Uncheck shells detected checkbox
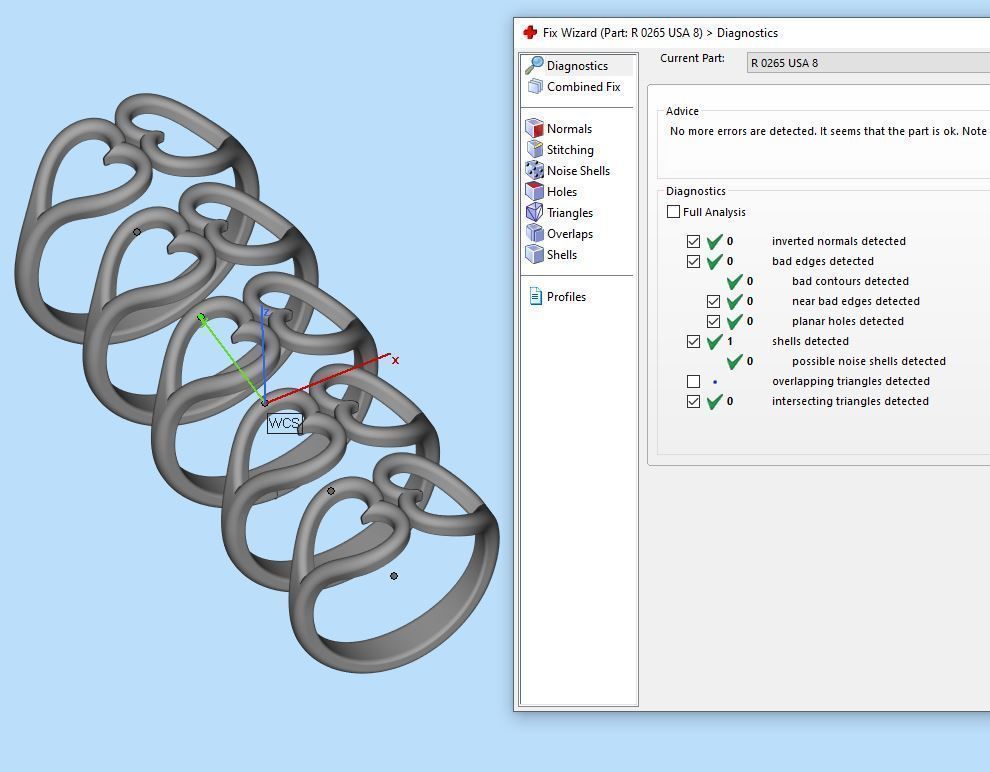 [x=693, y=341]
